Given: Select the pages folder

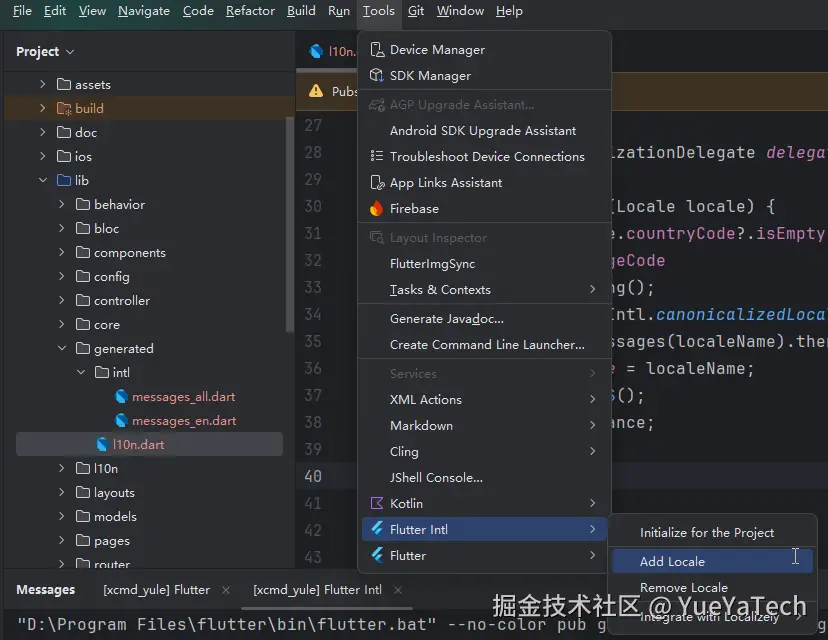Looking at the screenshot, I should [111, 541].
